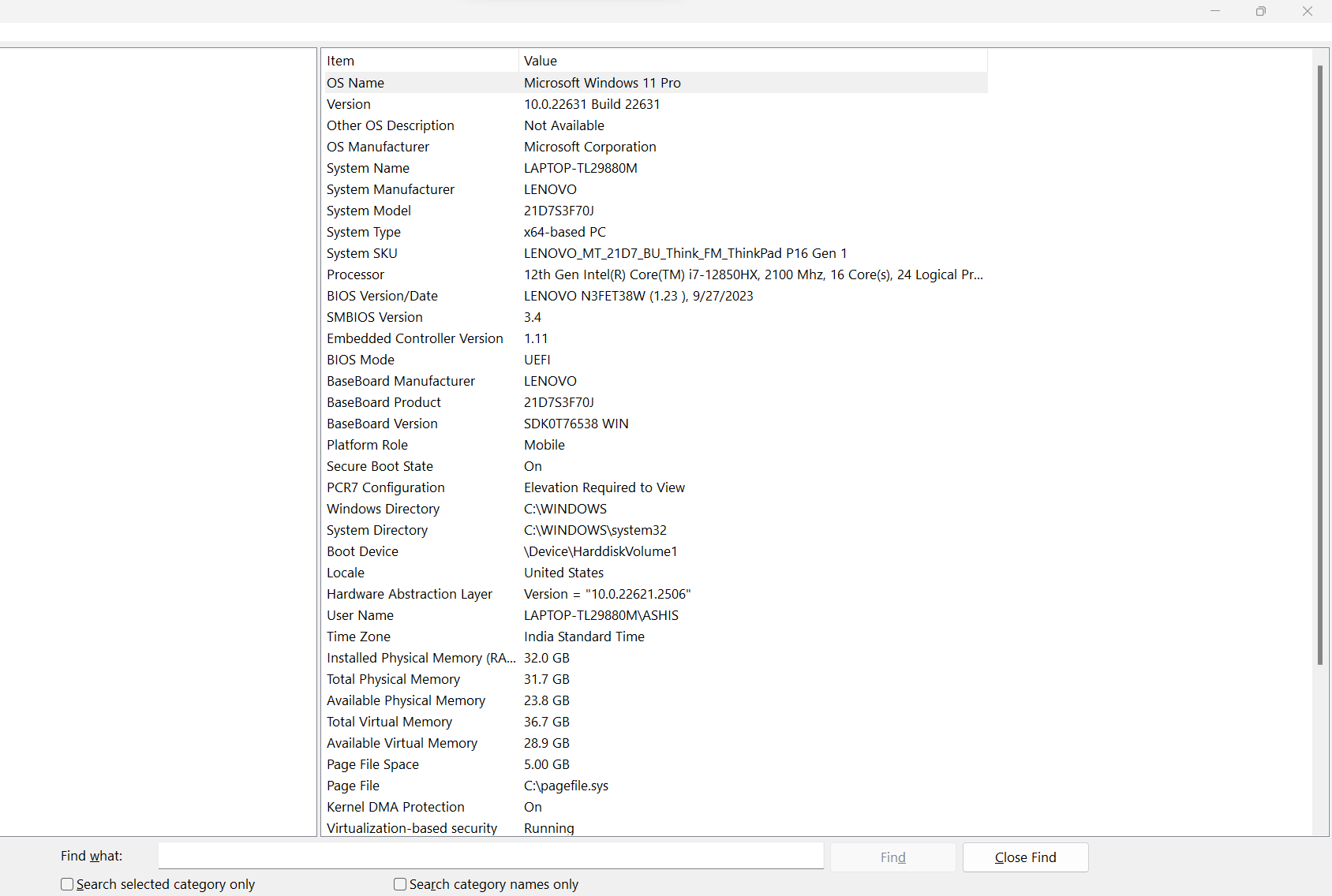The image size is (1332, 896).
Task: Select the Installed Physical Memory row
Action: point(656,658)
